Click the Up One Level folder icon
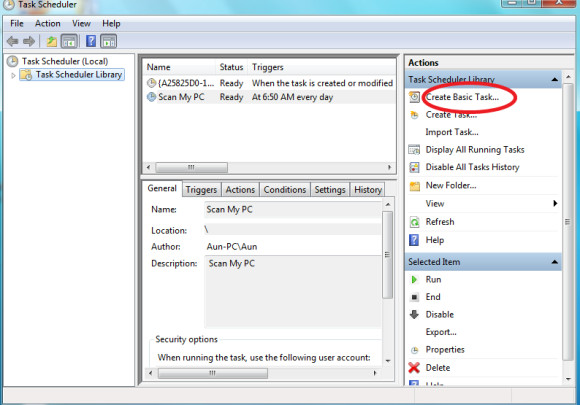This screenshot has width=580, height=405. pyautogui.click(x=51, y=41)
